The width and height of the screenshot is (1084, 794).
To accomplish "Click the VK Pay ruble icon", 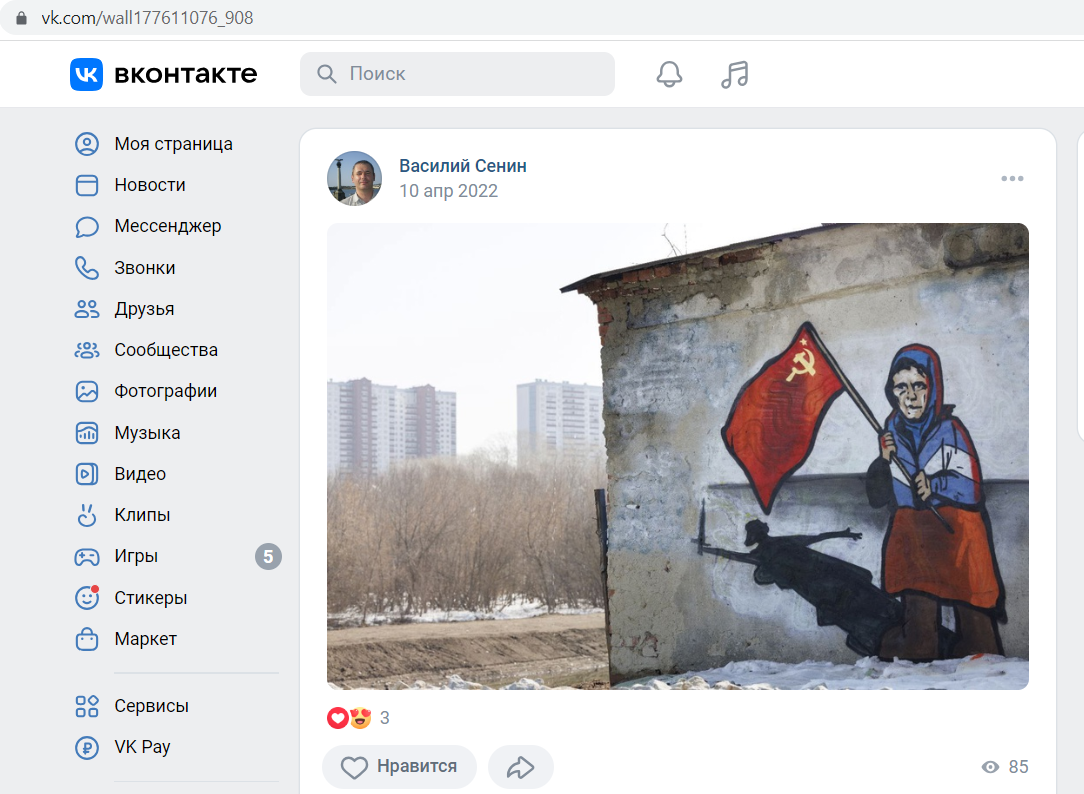I will point(86,747).
